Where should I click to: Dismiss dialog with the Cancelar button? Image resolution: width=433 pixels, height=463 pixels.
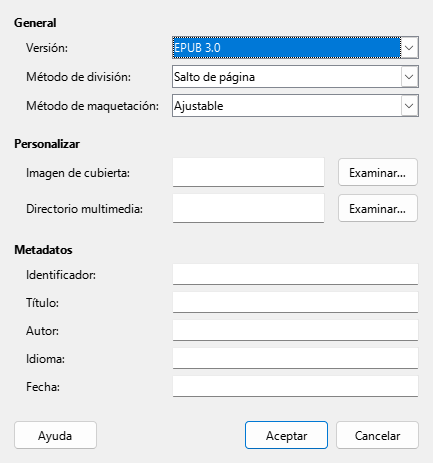click(377, 435)
